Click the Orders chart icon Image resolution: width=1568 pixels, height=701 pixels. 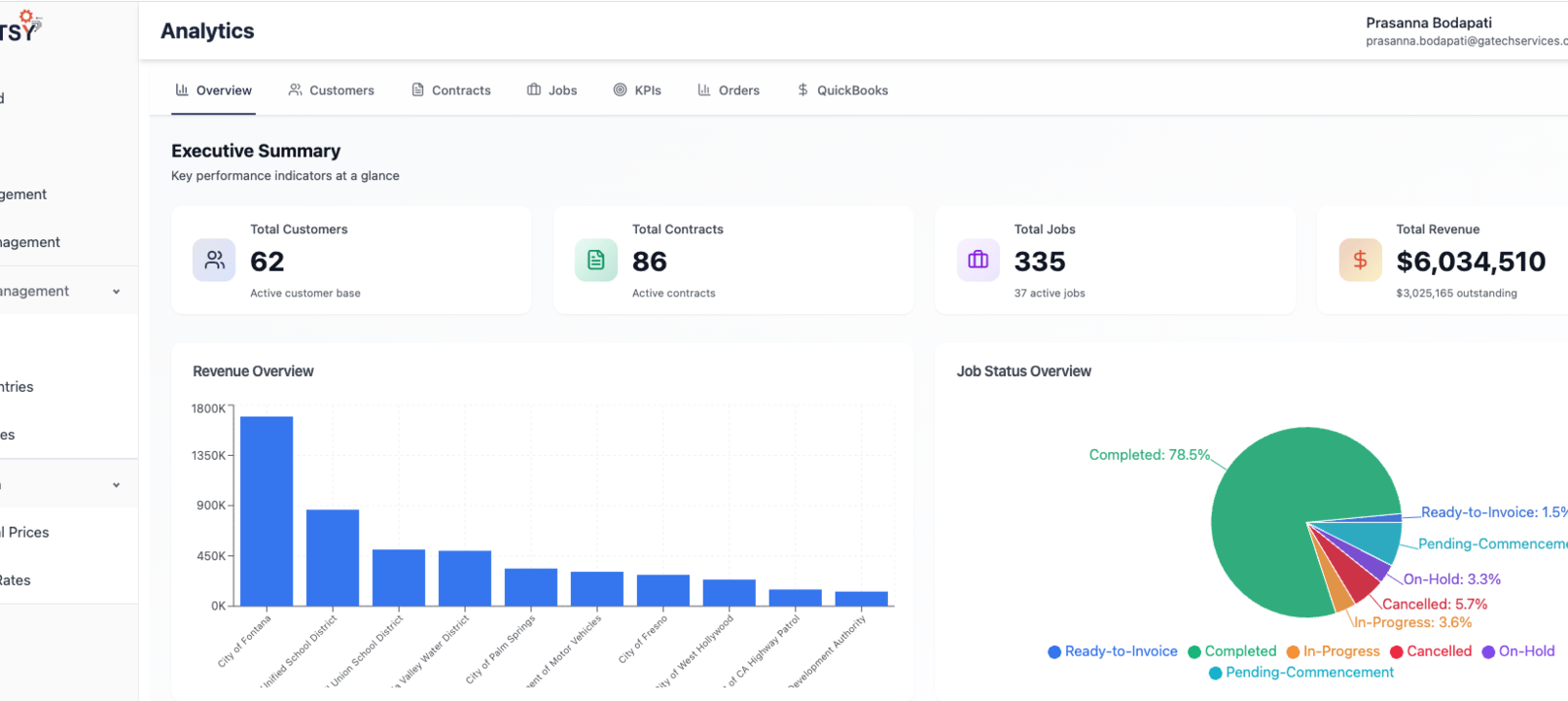[704, 90]
